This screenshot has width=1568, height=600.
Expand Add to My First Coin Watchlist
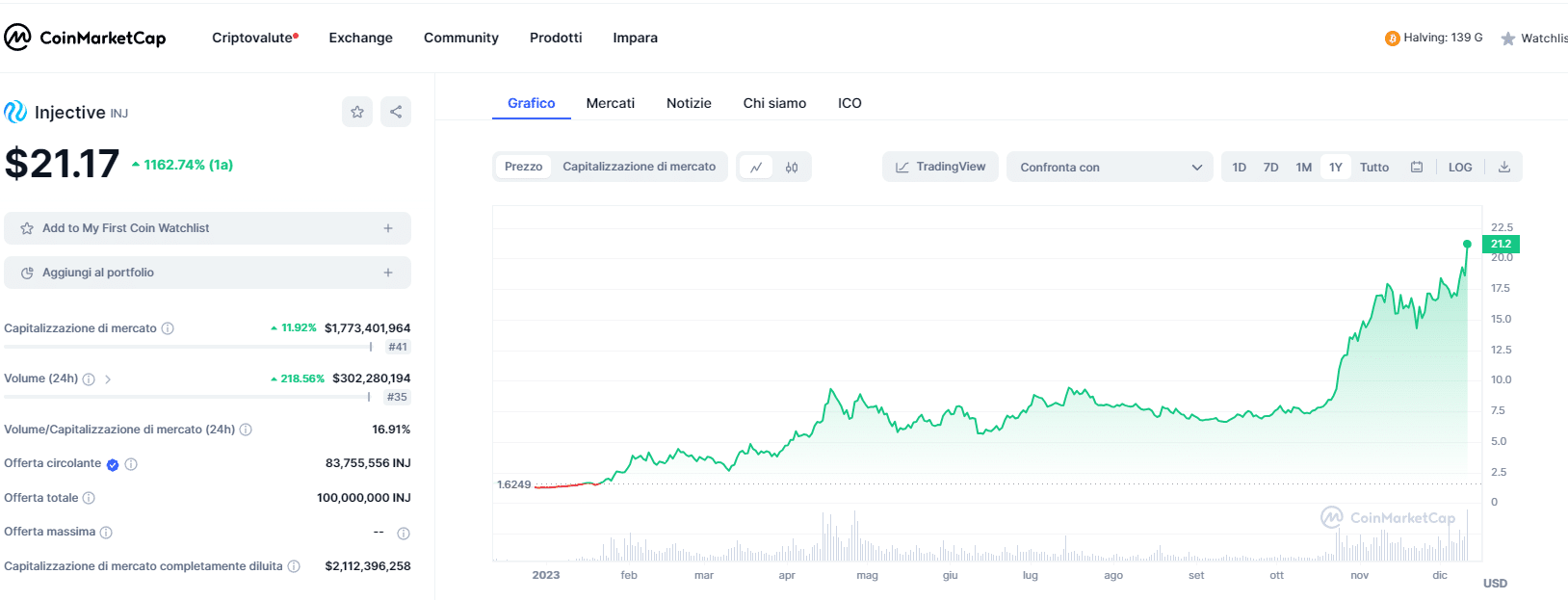[207, 228]
